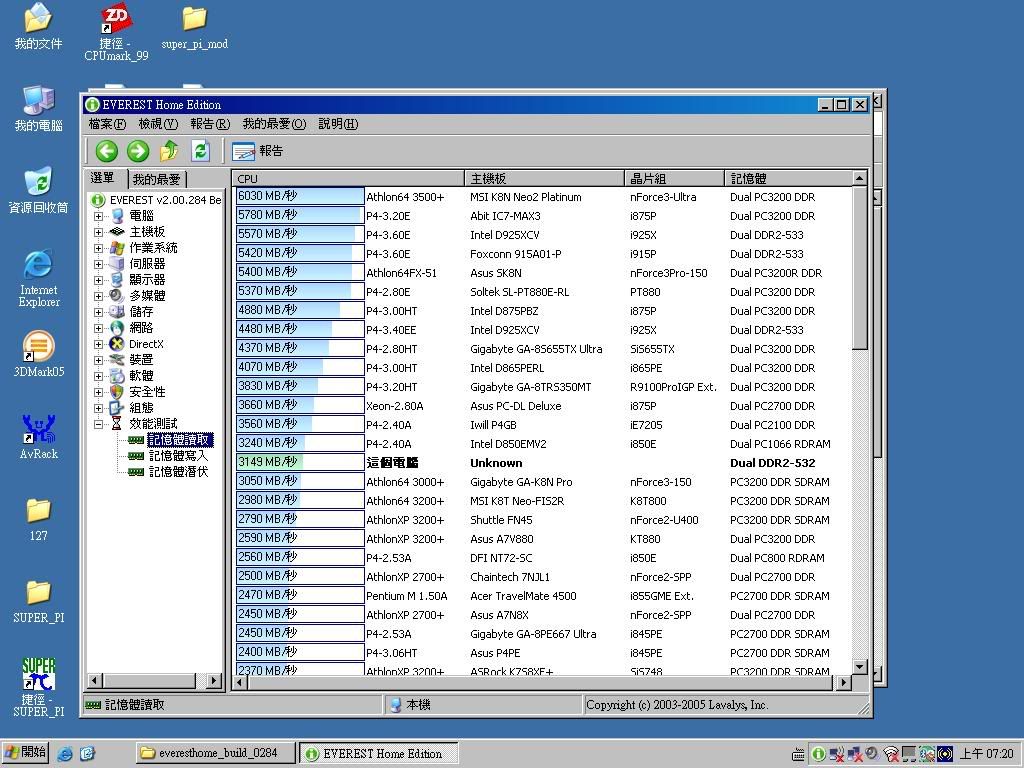Image resolution: width=1024 pixels, height=768 pixels.
Task: Expand the 電腦 tree node
Action: pyautogui.click(x=98, y=216)
